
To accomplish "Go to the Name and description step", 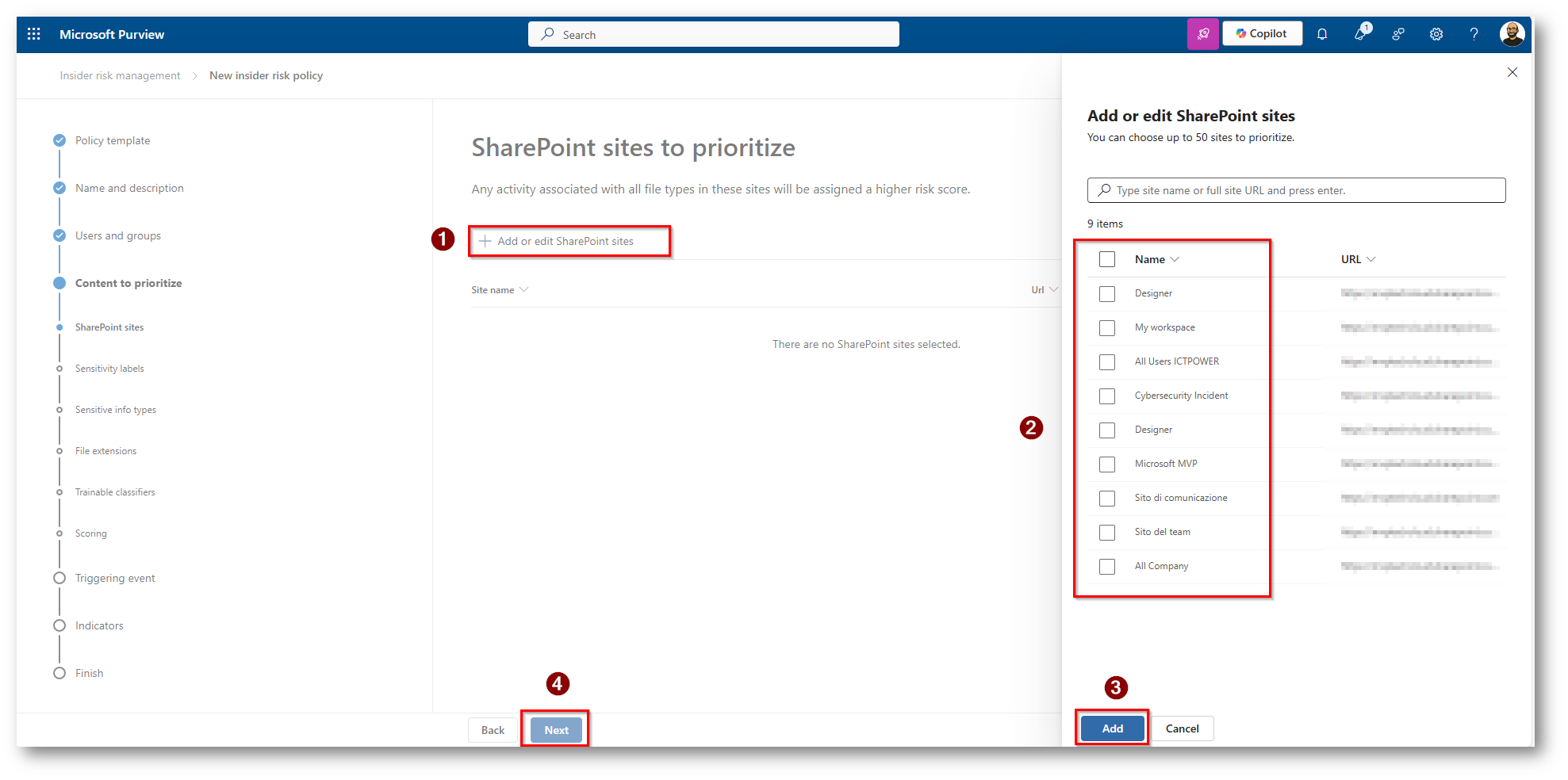I will click(129, 188).
